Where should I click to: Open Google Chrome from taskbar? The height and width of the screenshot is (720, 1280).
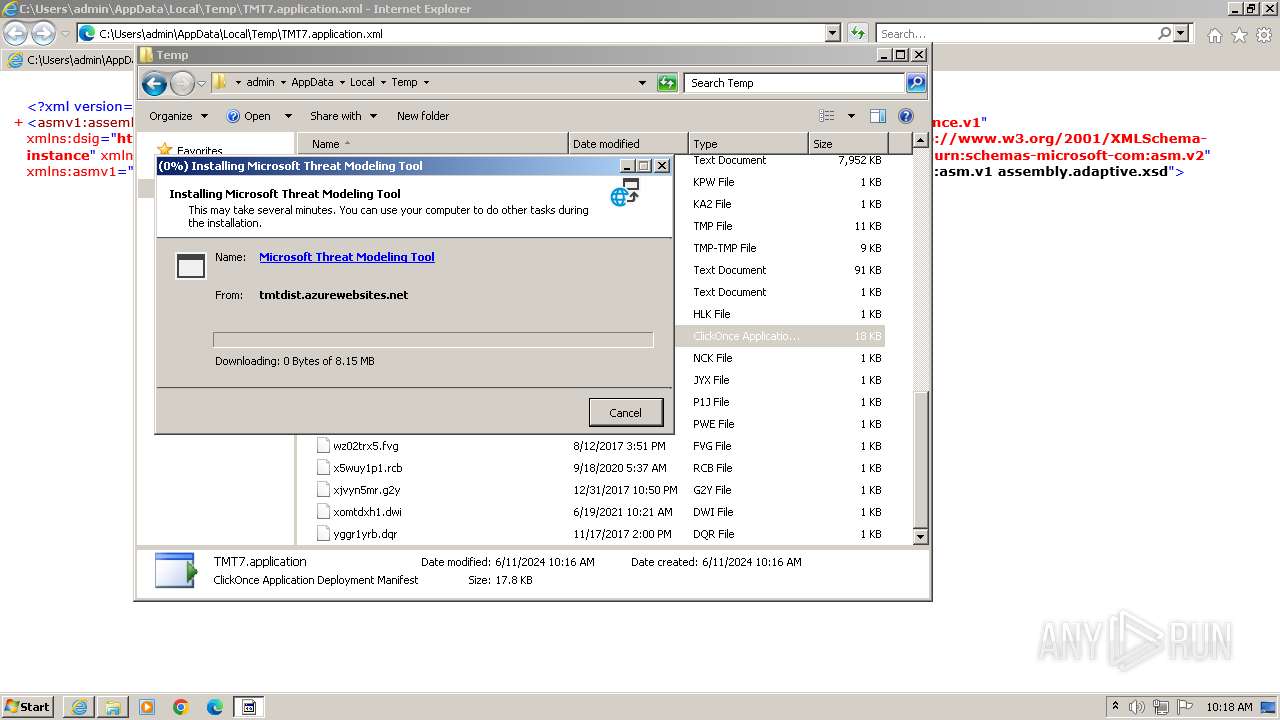click(181, 707)
